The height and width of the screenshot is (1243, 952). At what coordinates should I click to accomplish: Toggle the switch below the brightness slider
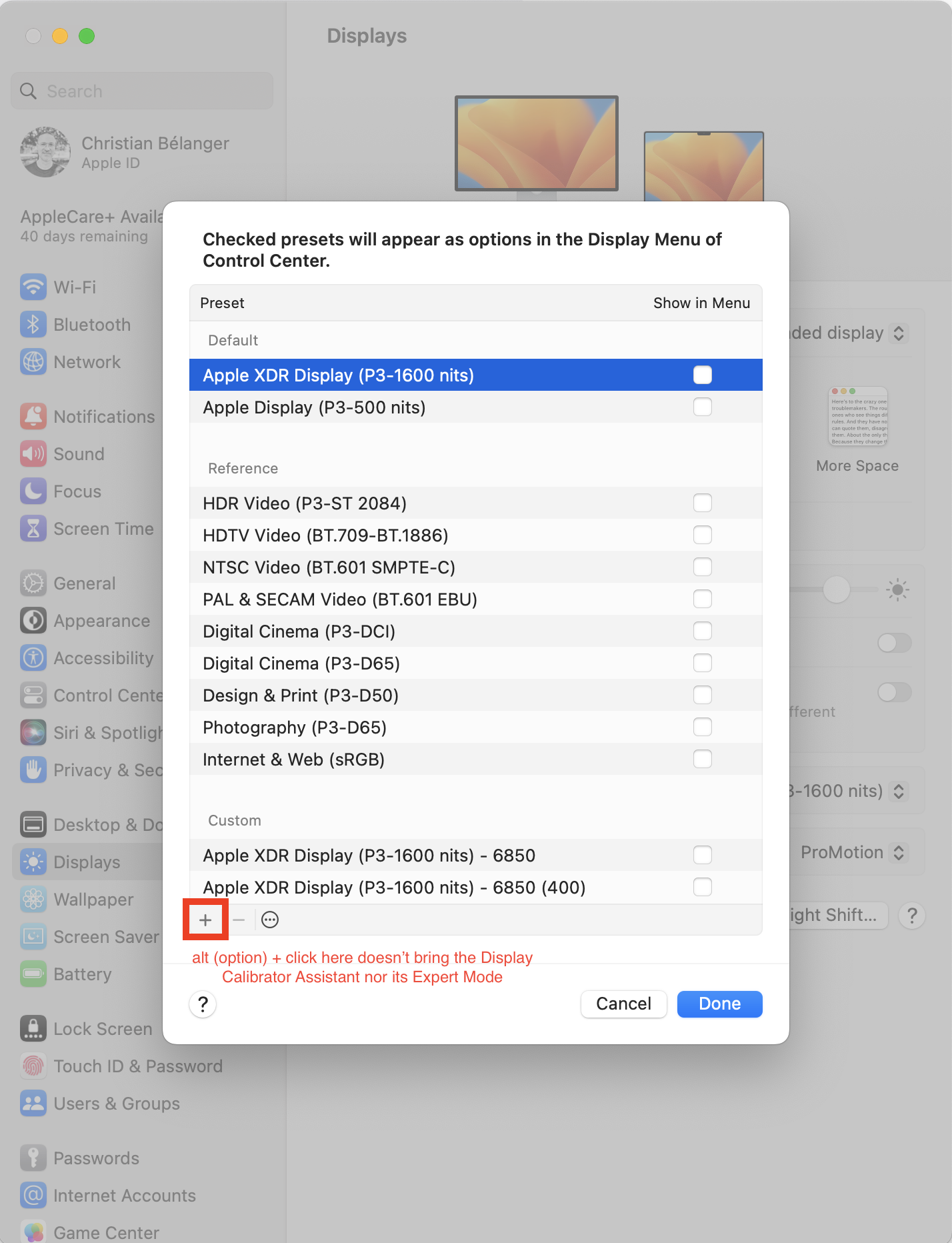point(895,643)
